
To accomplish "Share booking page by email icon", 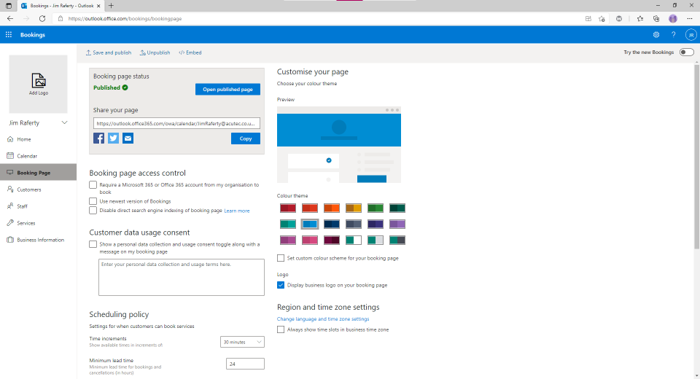I will 128,138.
